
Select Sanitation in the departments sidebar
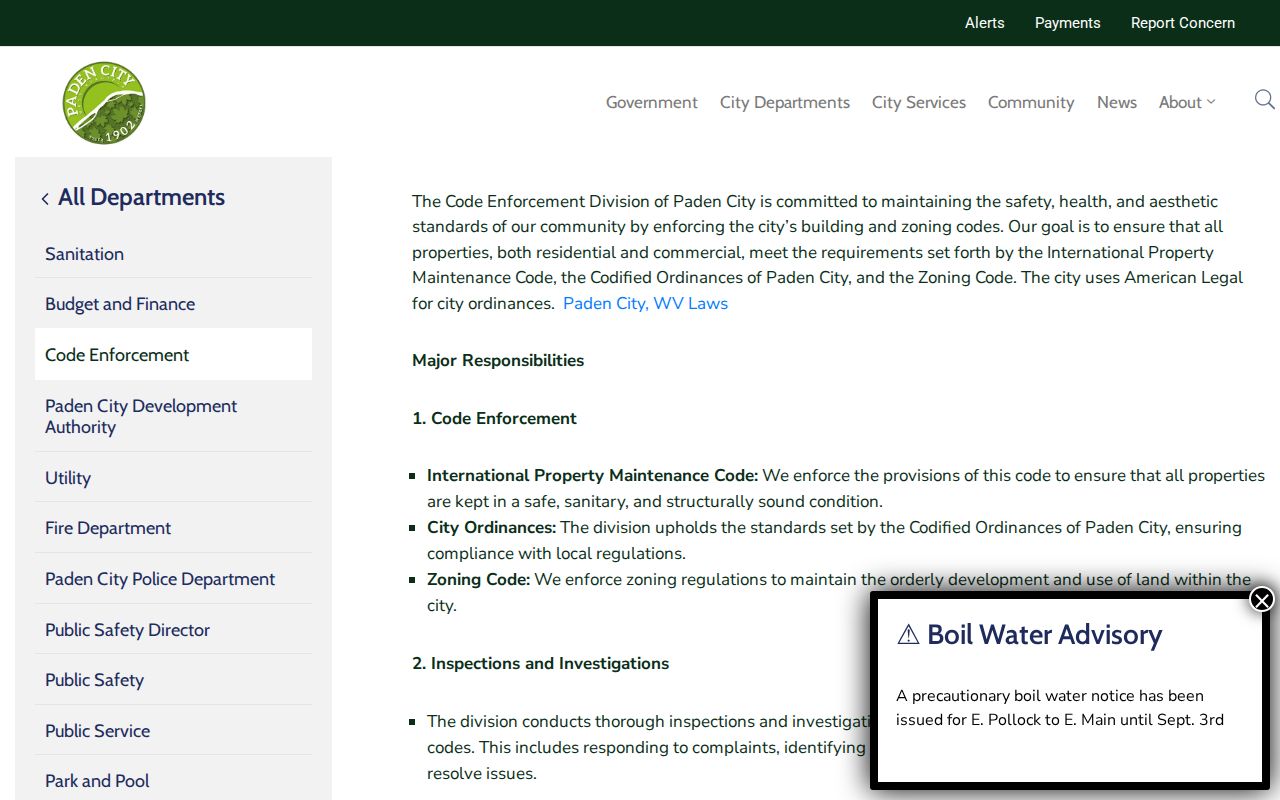173,253
